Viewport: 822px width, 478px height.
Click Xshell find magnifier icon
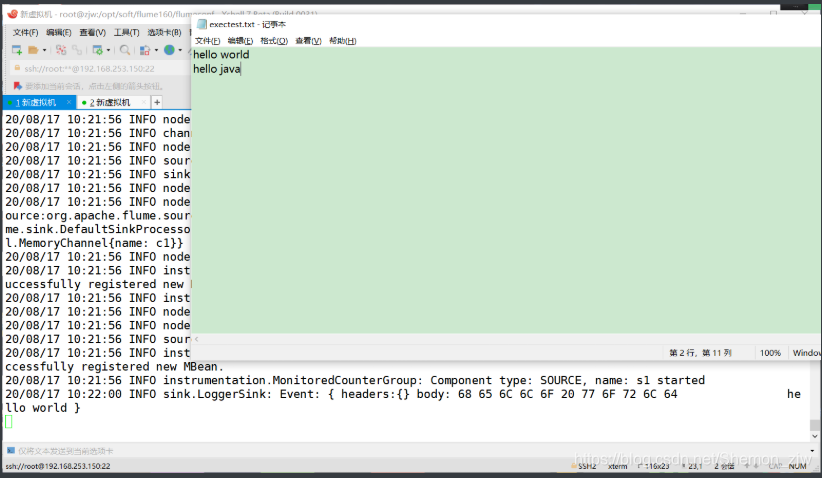[125, 50]
